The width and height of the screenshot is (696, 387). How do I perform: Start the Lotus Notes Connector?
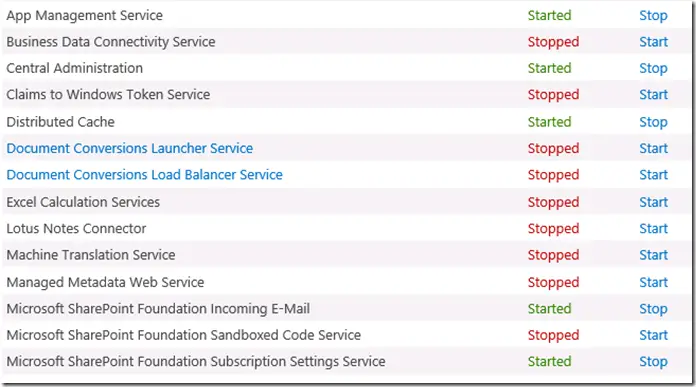(653, 229)
